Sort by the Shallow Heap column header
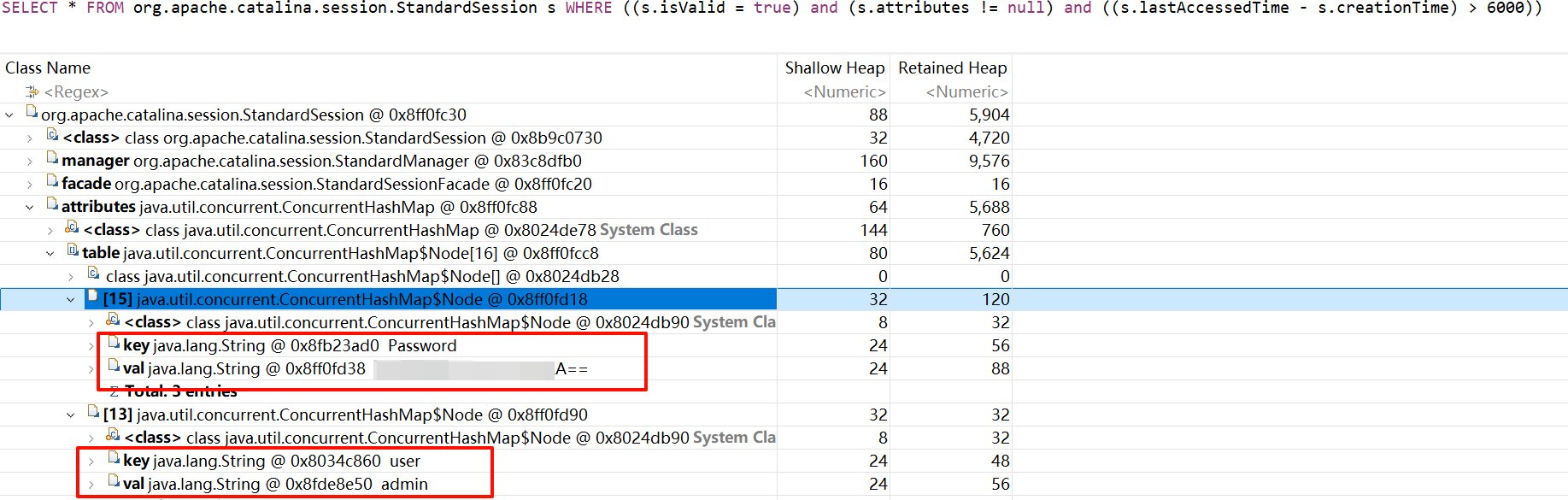 [x=834, y=68]
